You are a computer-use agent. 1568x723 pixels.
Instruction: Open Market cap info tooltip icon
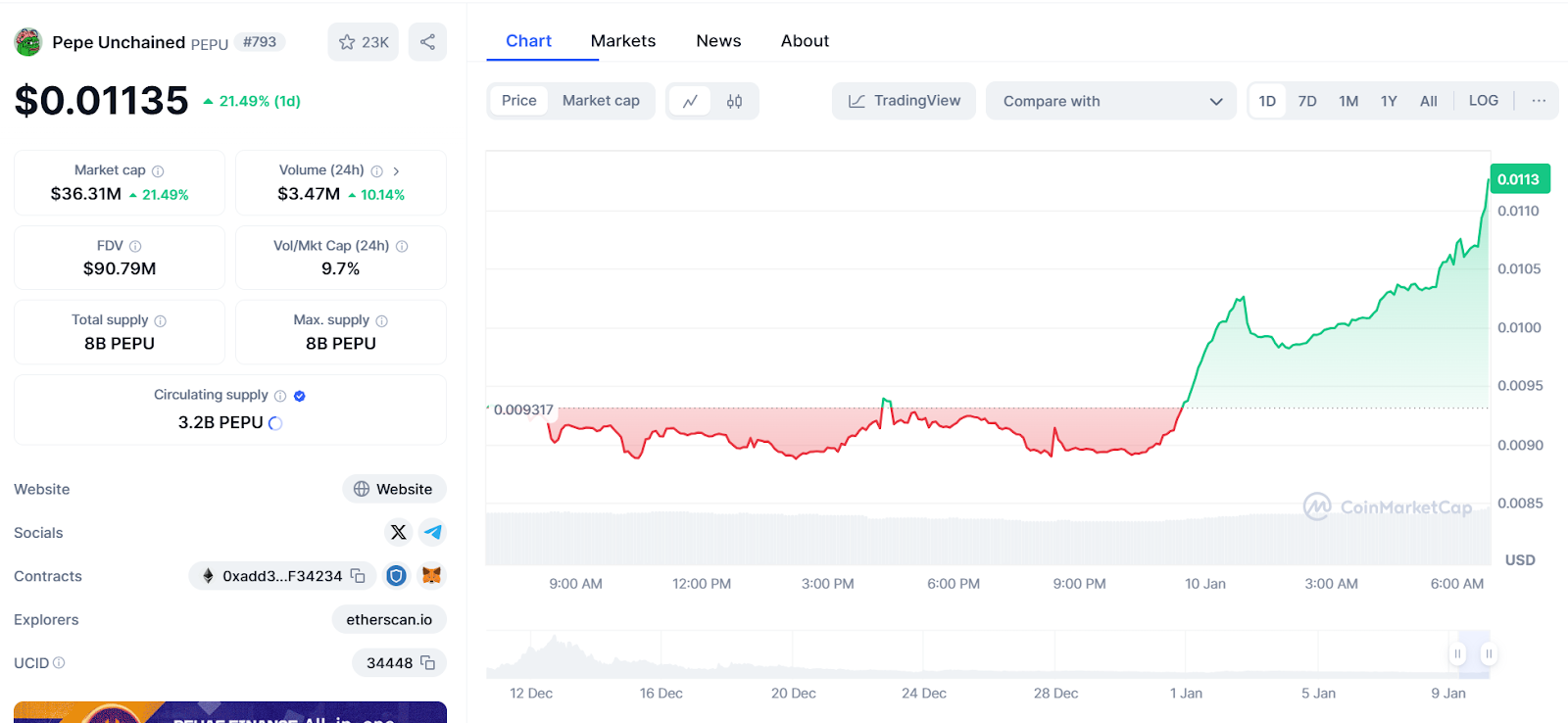pos(158,171)
